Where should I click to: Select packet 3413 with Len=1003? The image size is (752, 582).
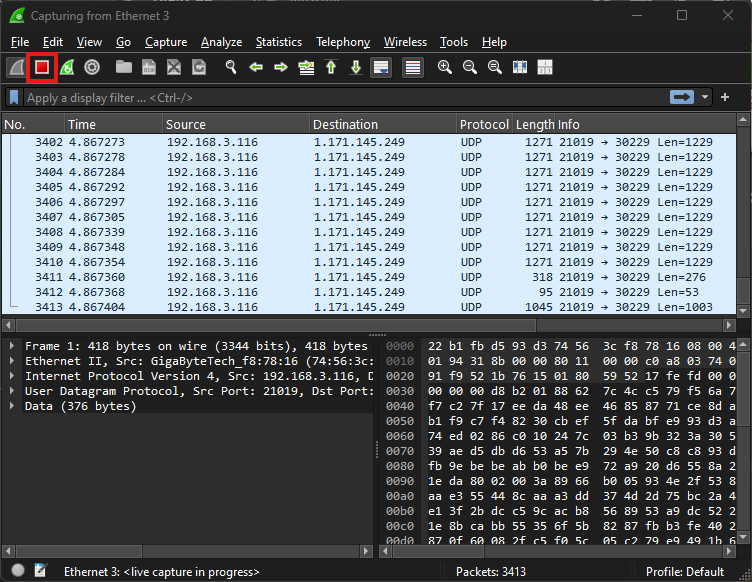tap(369, 307)
